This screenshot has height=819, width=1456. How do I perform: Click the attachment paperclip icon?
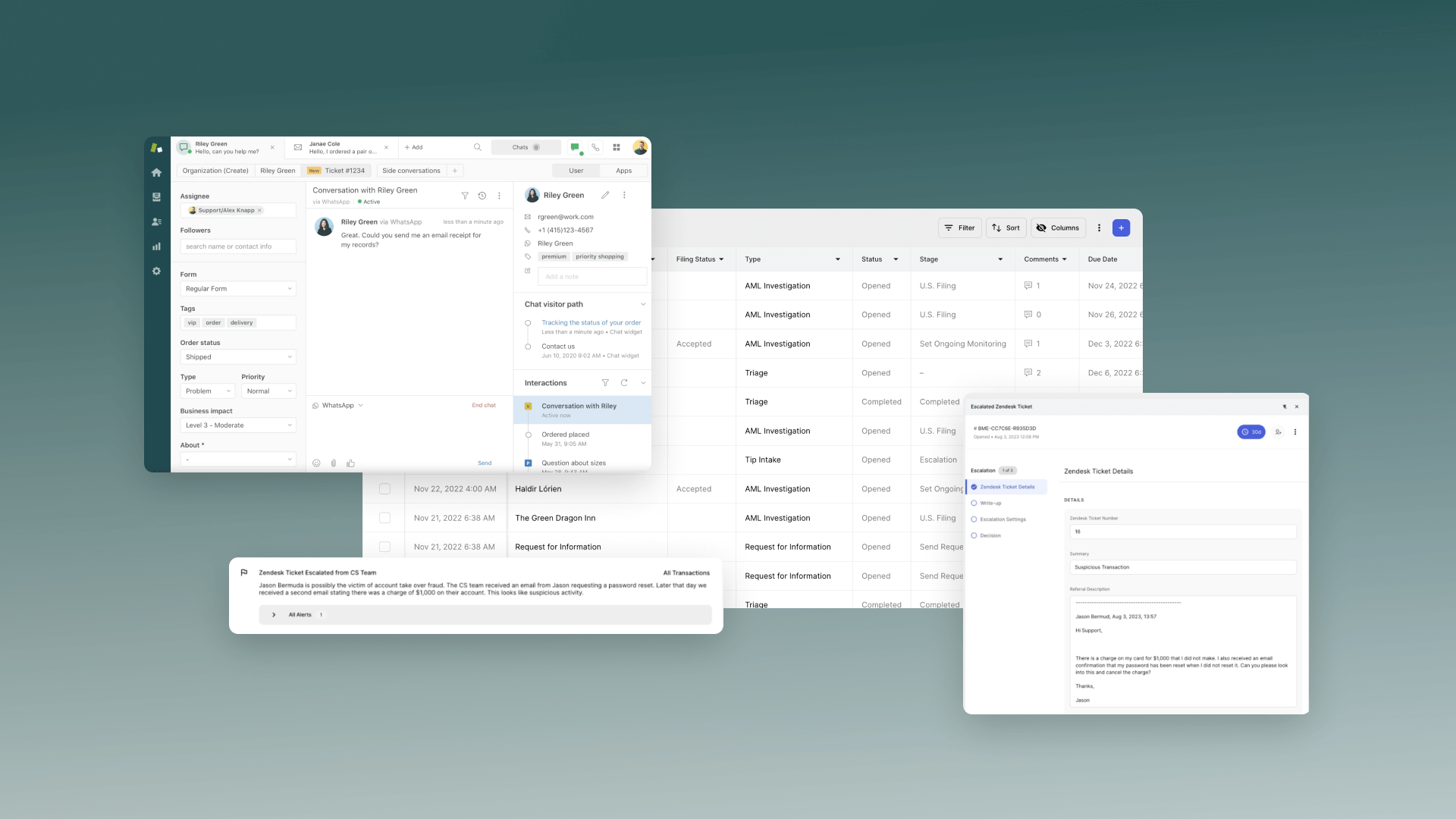(x=334, y=463)
